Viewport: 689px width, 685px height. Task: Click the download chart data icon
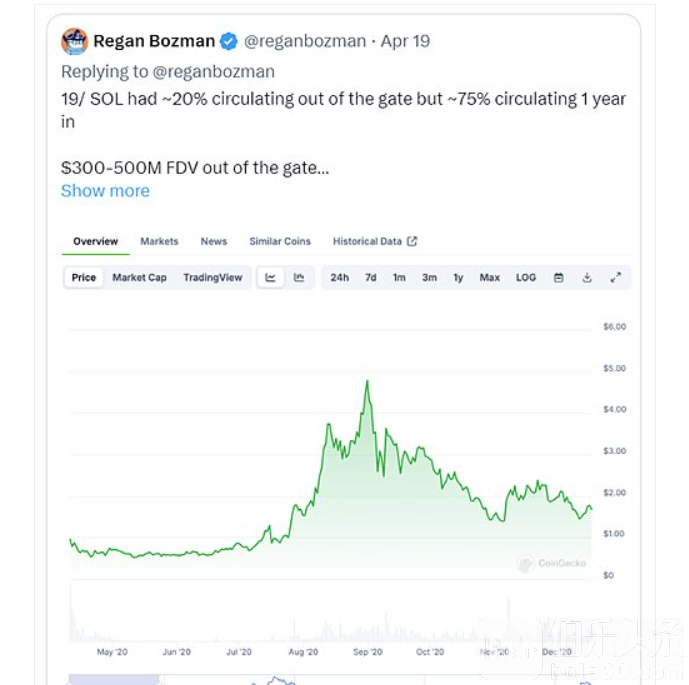(x=587, y=278)
